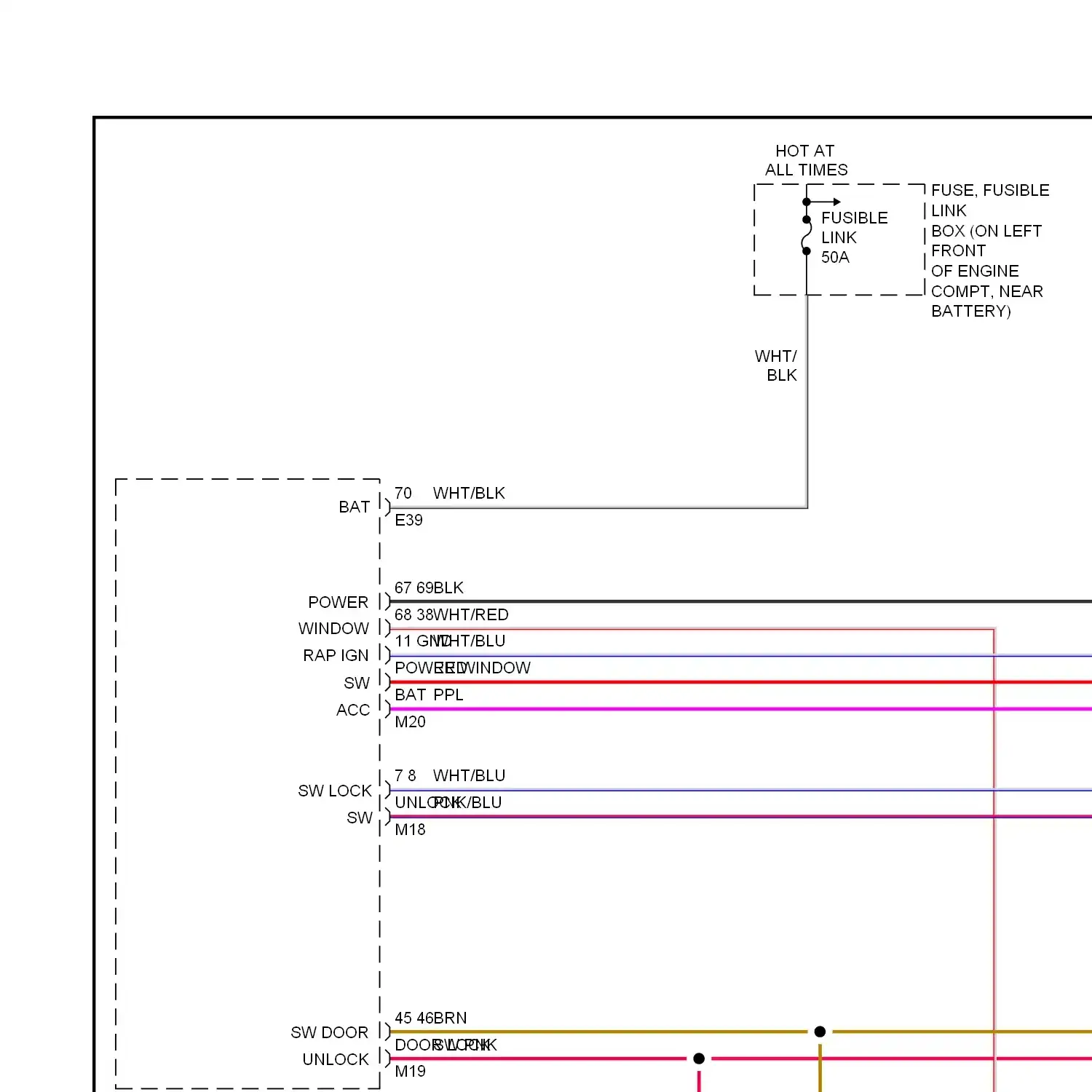Select the 45 46 BRN wire label
1092x1092 pixels.
pos(431,1018)
